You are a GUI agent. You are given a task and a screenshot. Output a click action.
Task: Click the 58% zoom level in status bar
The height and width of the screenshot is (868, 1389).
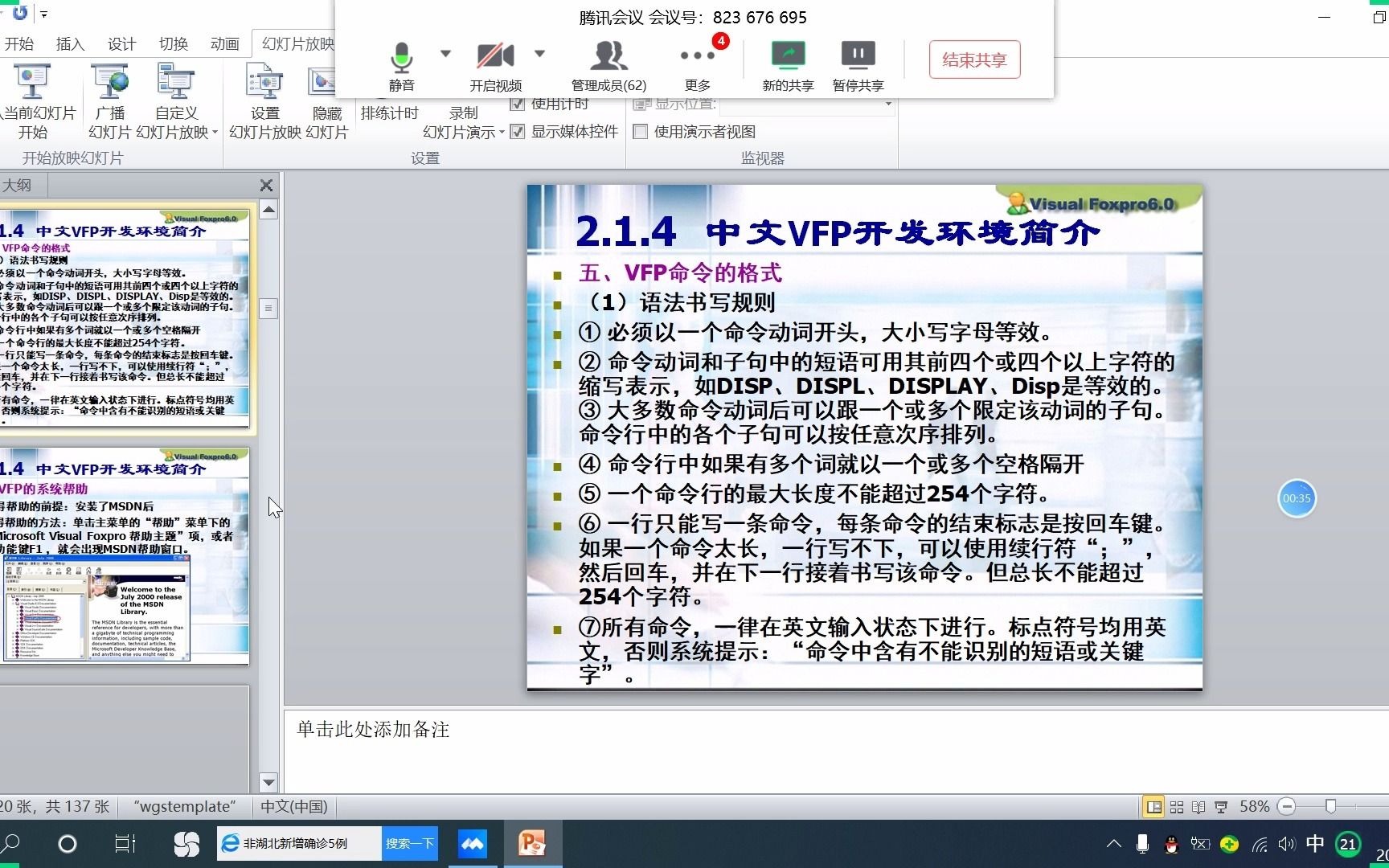pos(1254,806)
